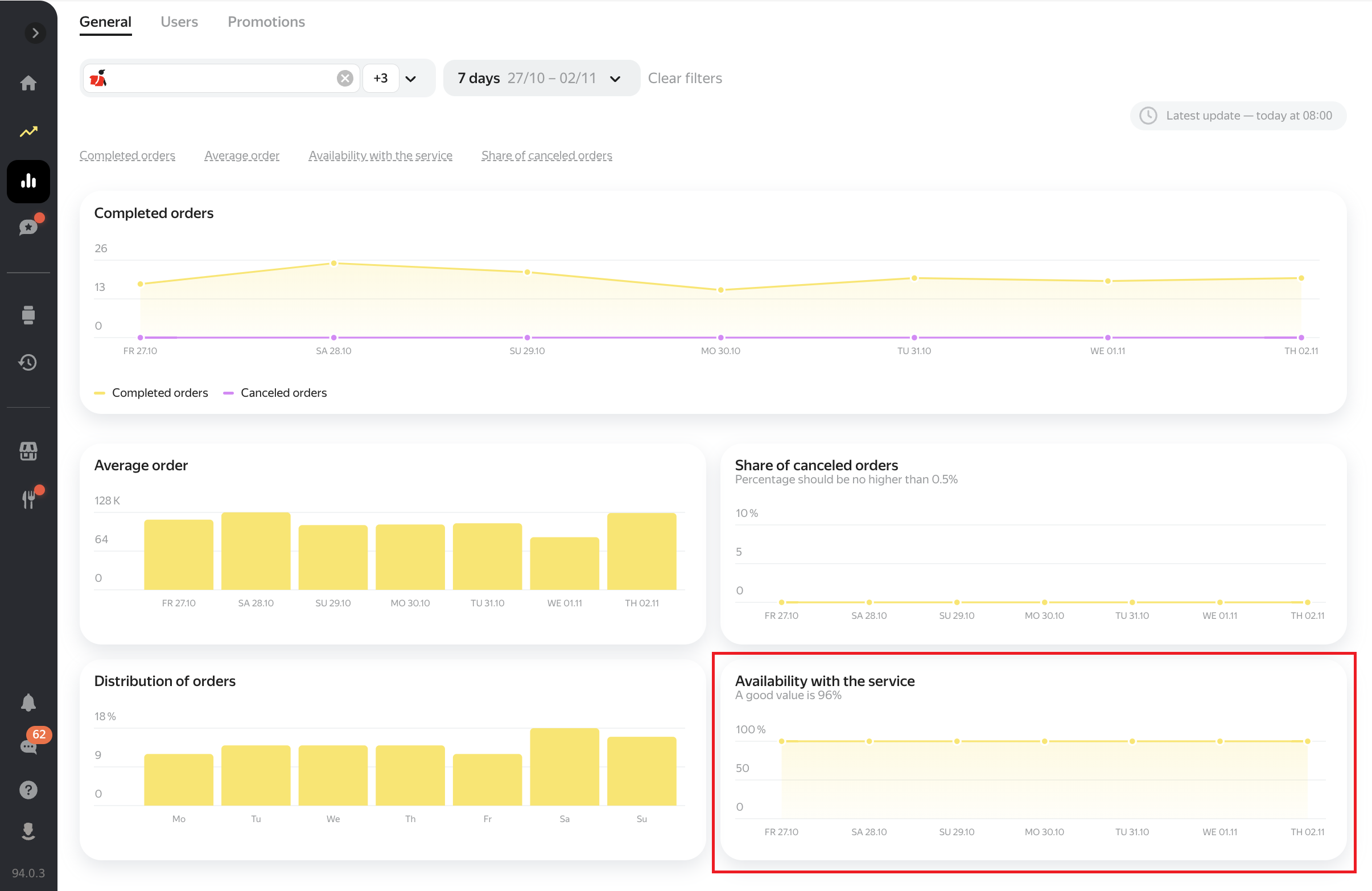The image size is (1372, 891).
Task: Click Clear filters
Action: click(x=685, y=78)
